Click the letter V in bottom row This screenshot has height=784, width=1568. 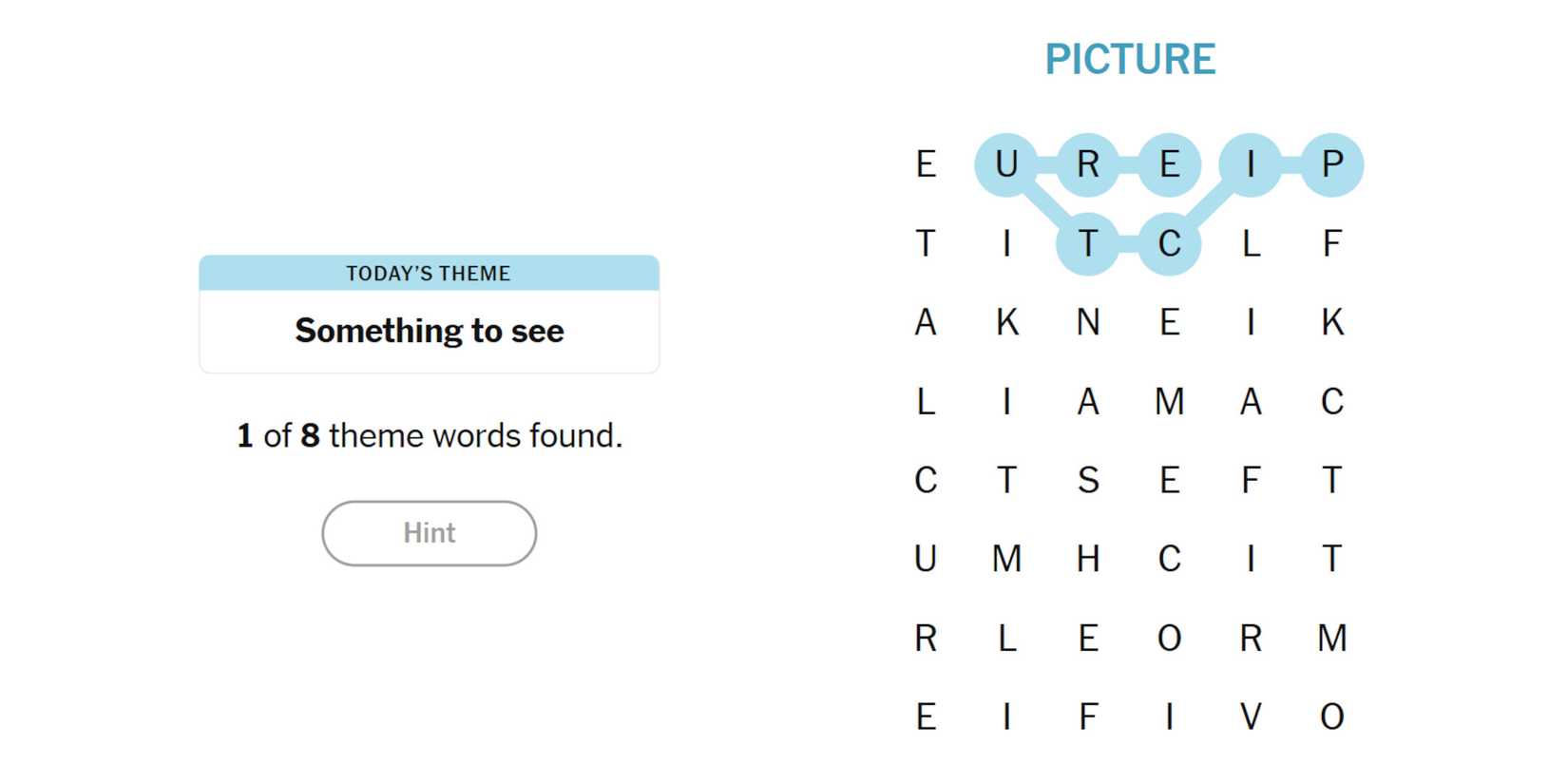(x=1251, y=717)
